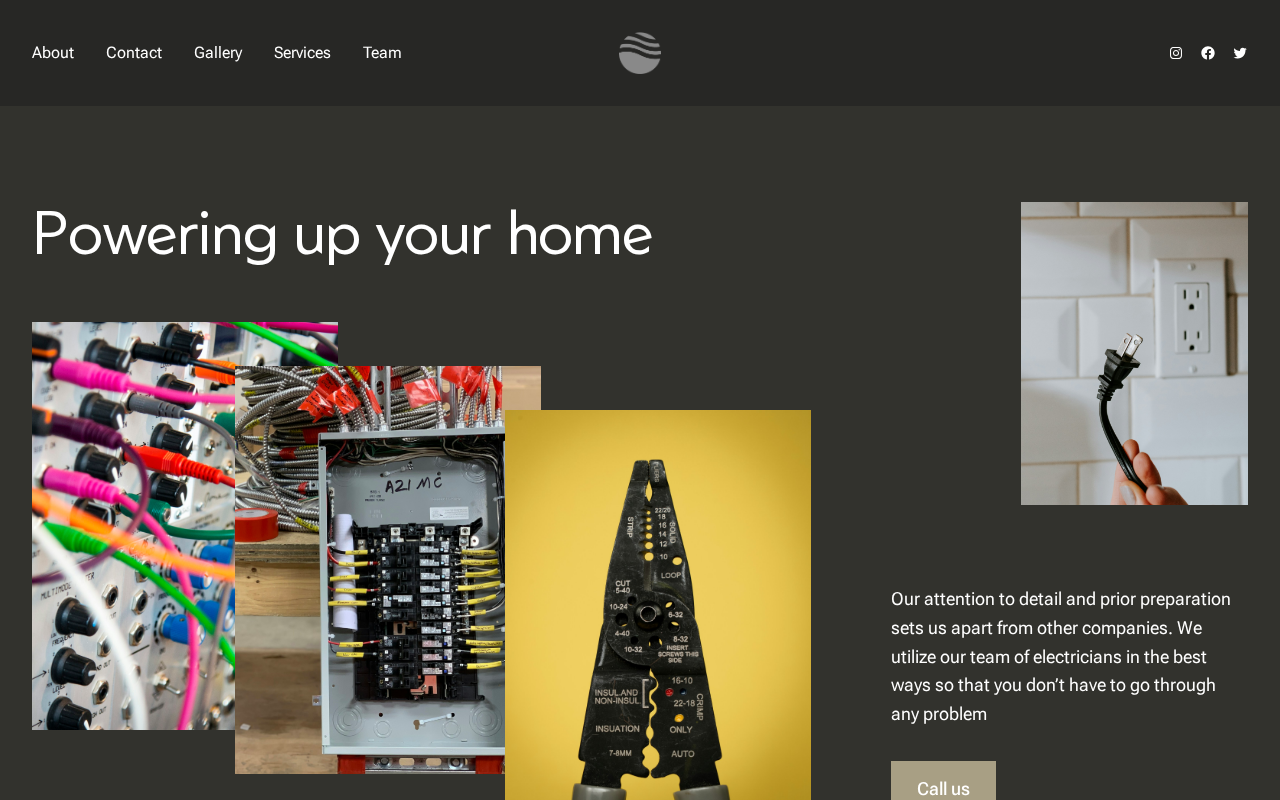Screen dimensions: 1280x800
Task: Open the Team navigation link
Action: point(382,53)
